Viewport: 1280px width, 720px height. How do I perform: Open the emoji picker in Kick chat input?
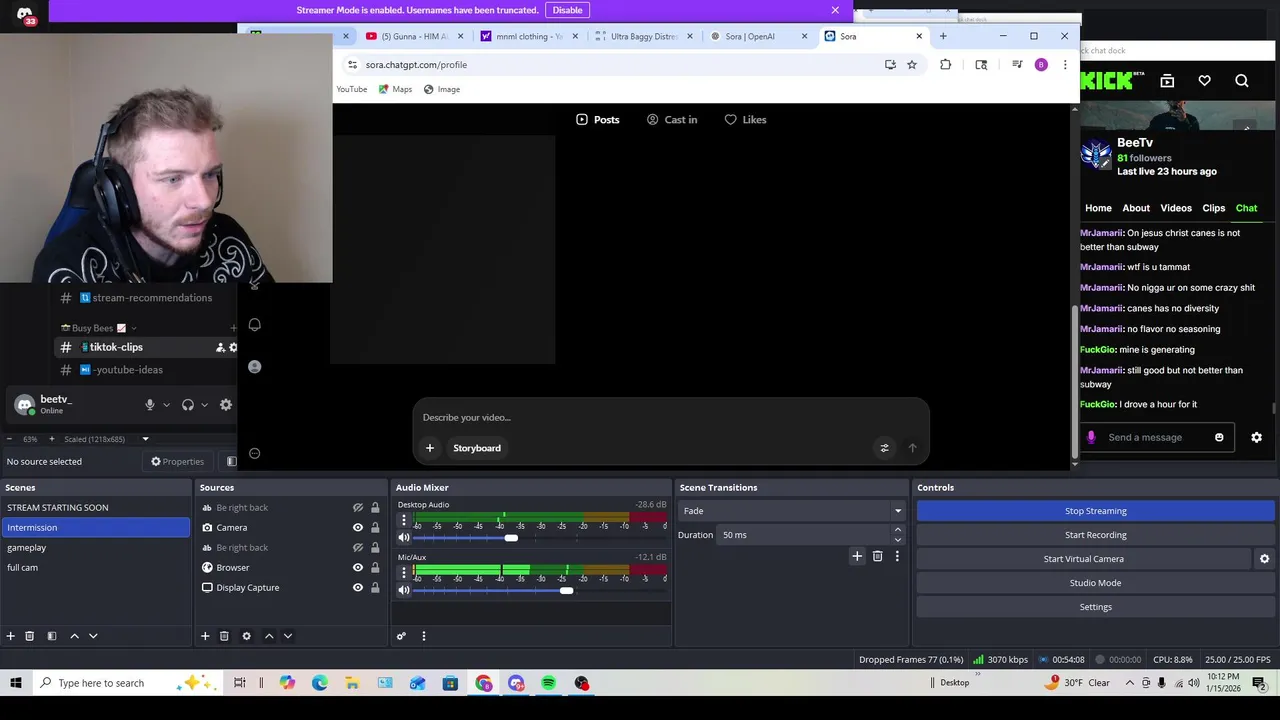(1219, 437)
